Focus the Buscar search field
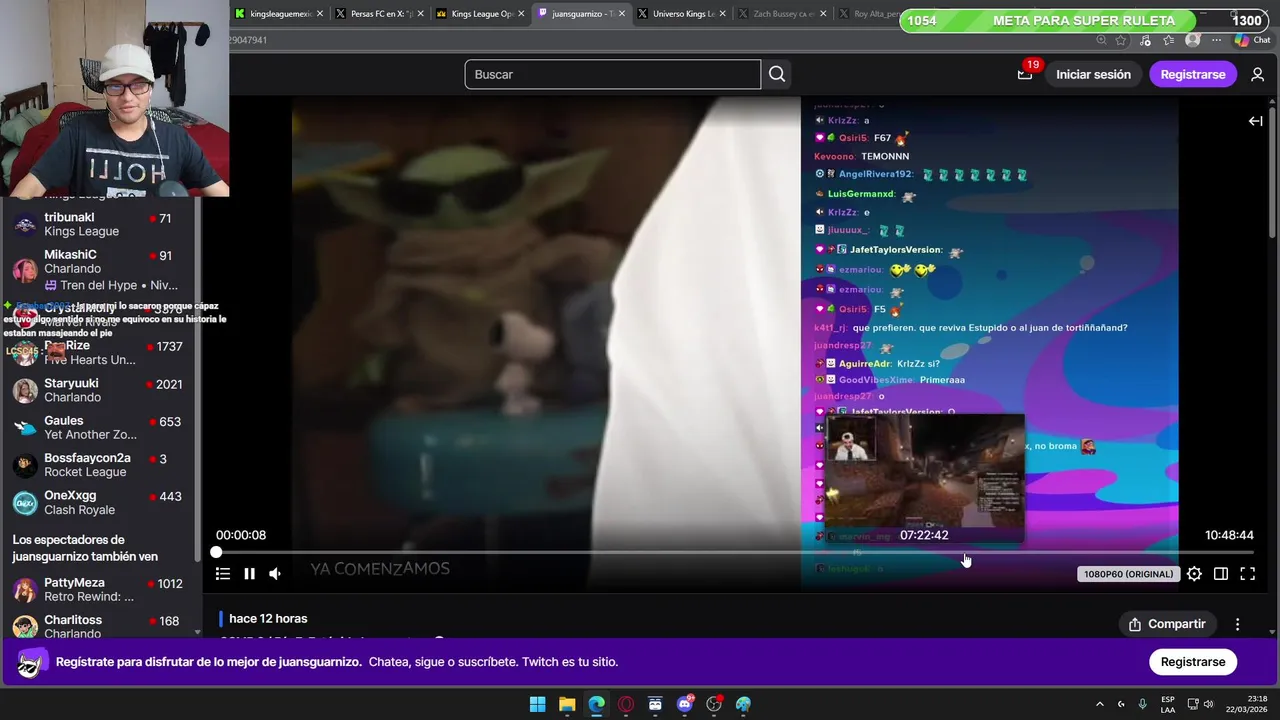Image resolution: width=1280 pixels, height=720 pixels. click(x=612, y=74)
